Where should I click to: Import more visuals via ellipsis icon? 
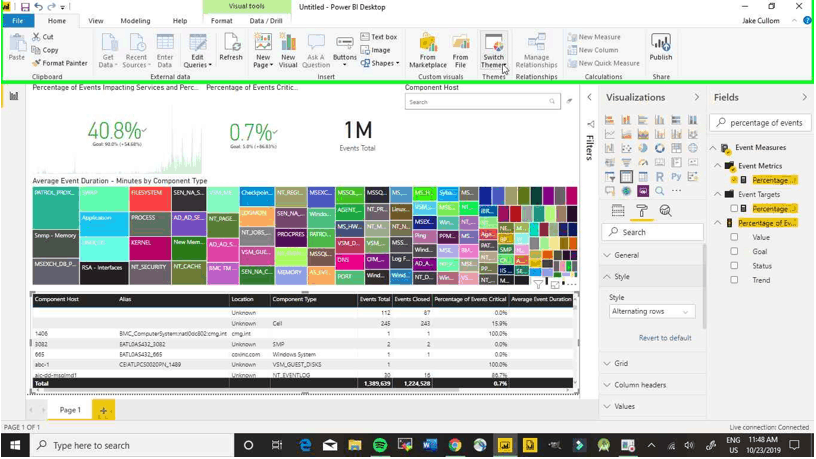pyautogui.click(x=676, y=190)
